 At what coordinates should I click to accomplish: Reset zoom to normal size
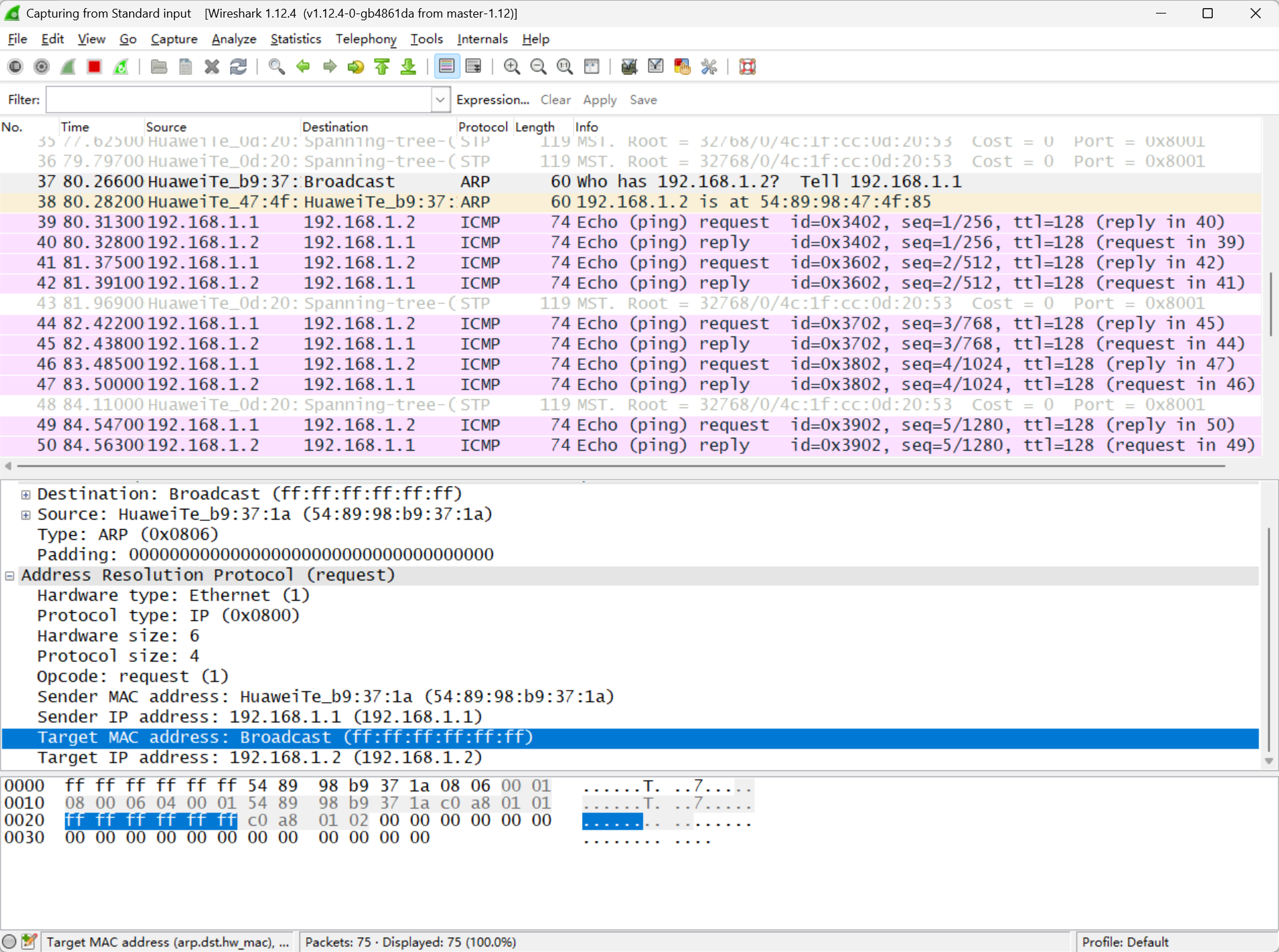pyautogui.click(x=564, y=66)
